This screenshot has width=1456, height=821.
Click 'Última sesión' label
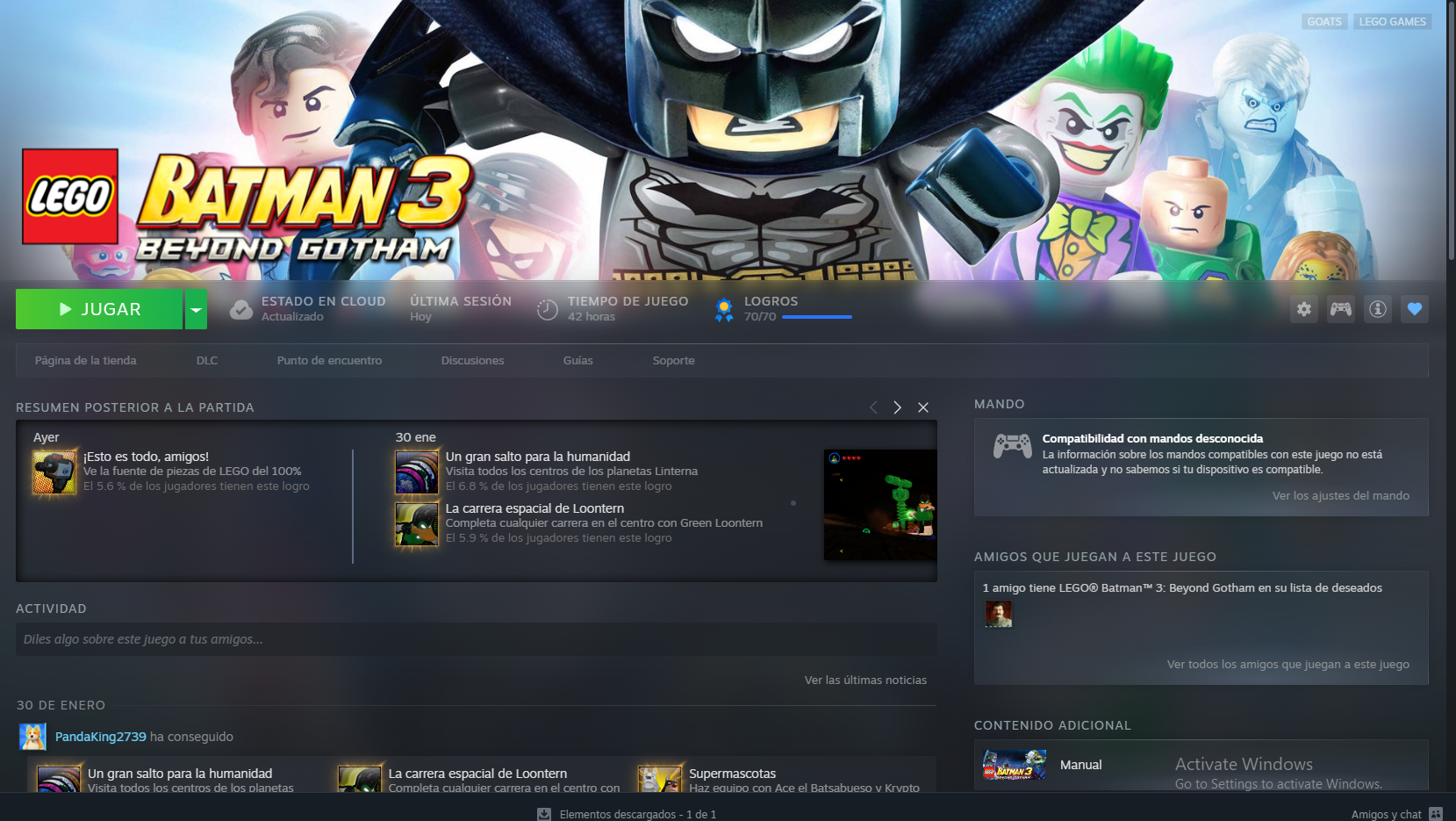tap(461, 301)
